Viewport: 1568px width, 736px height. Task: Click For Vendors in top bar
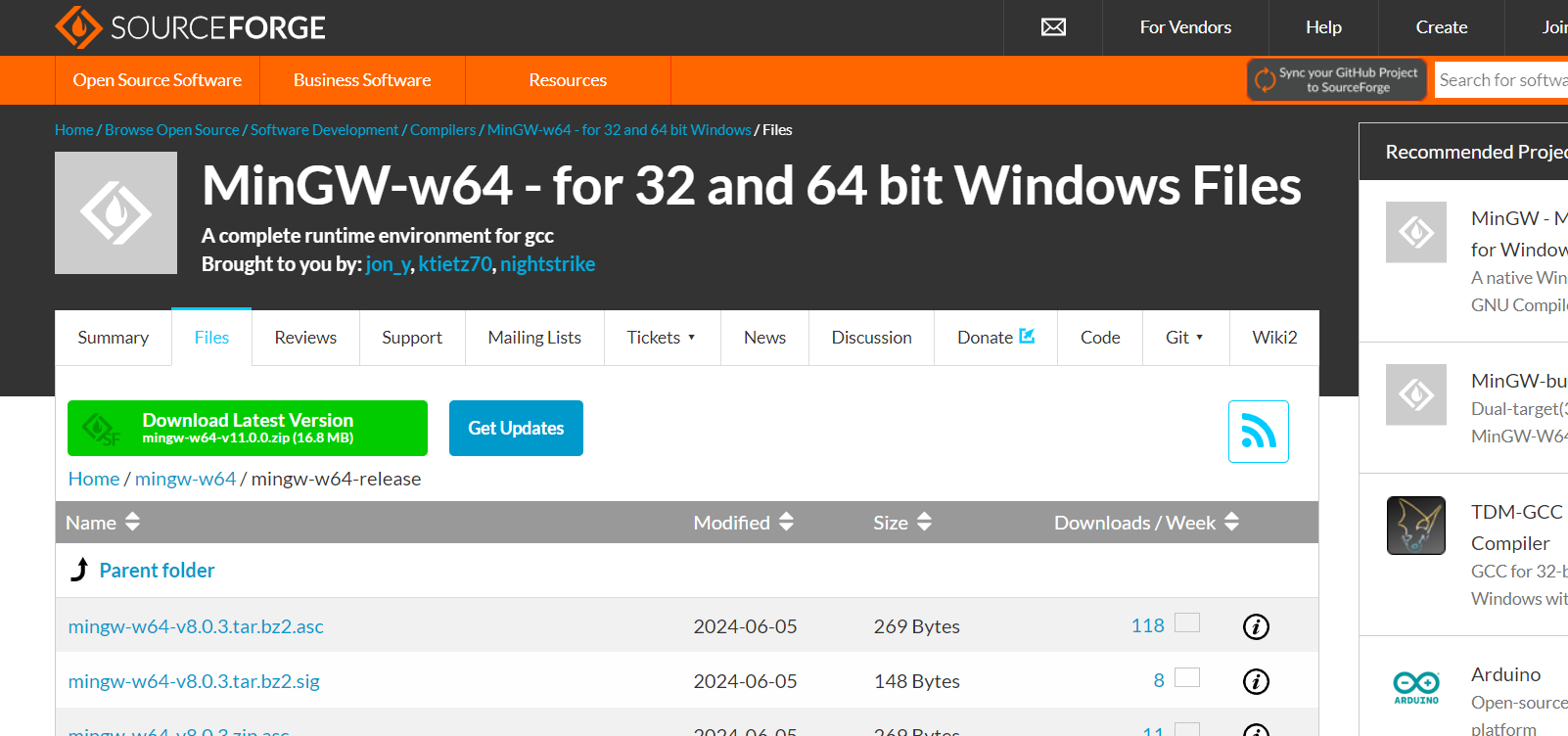click(x=1185, y=27)
